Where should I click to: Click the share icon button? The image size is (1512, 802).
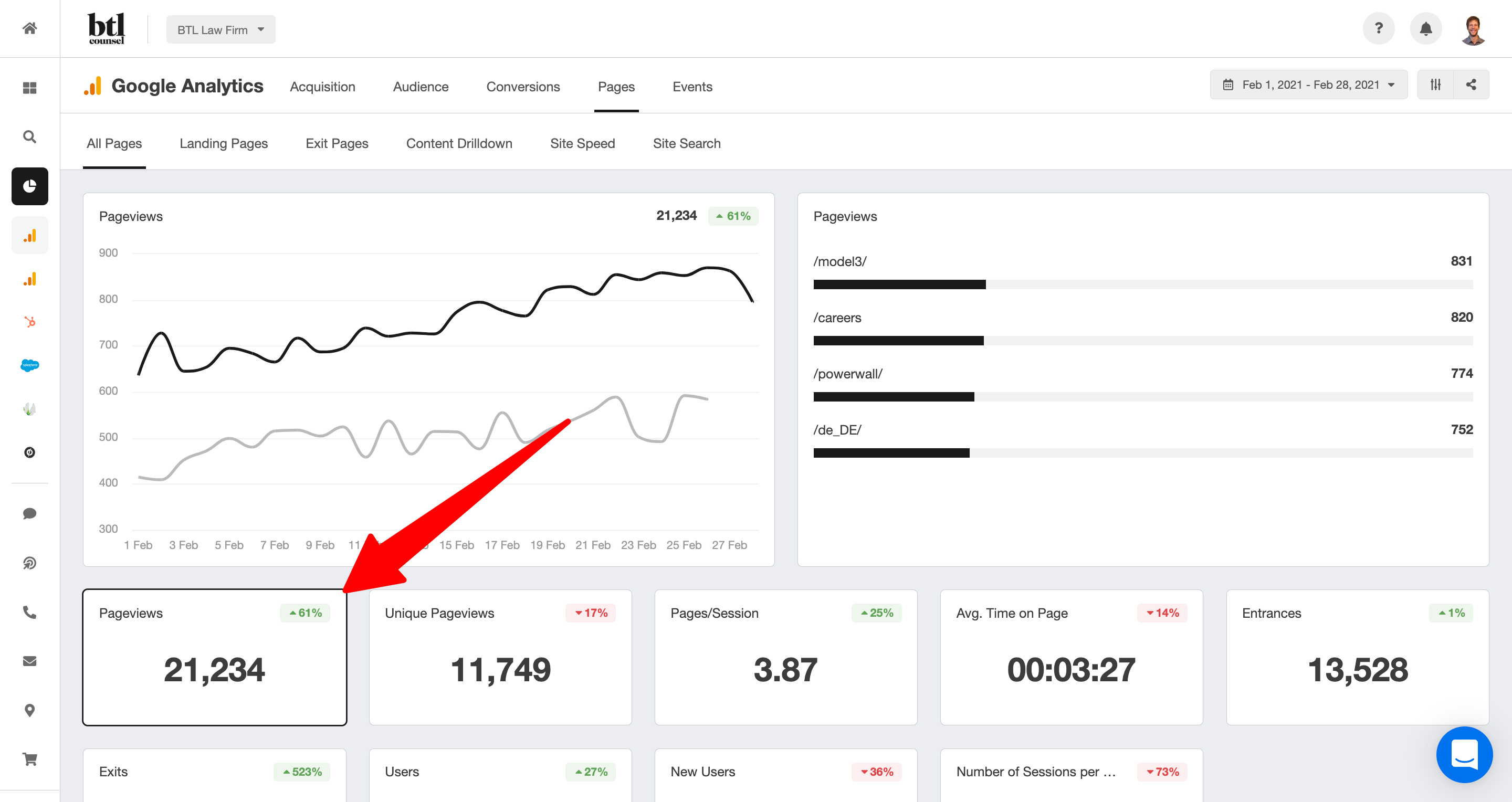coord(1471,85)
